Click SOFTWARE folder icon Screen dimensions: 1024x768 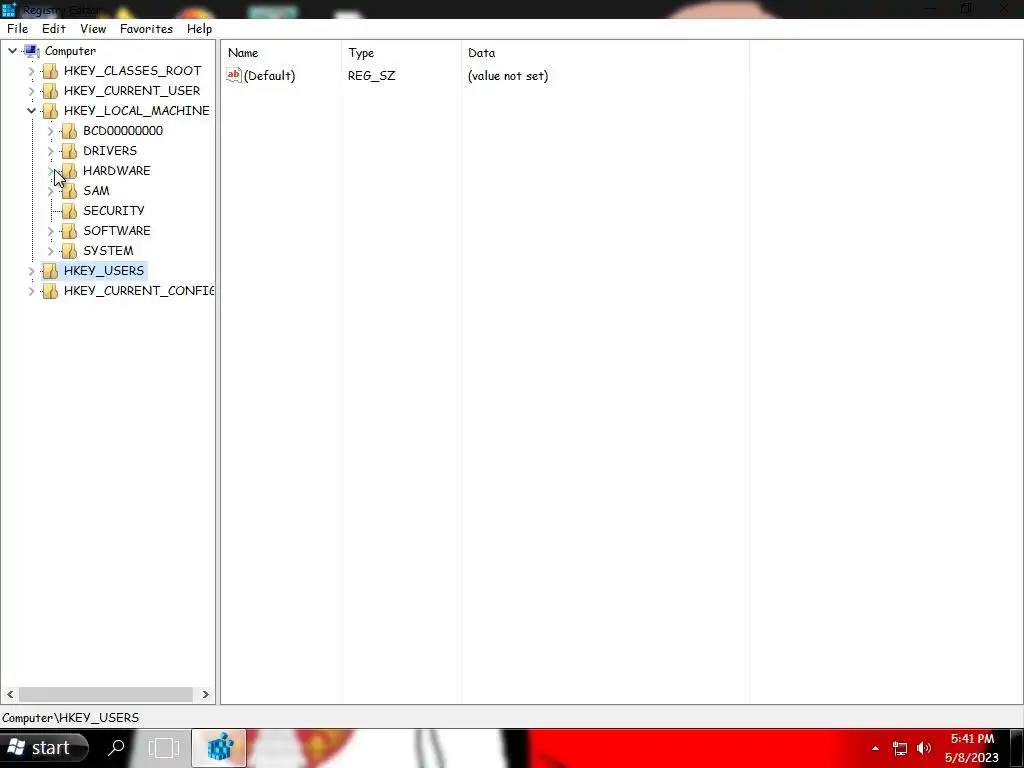coord(69,231)
